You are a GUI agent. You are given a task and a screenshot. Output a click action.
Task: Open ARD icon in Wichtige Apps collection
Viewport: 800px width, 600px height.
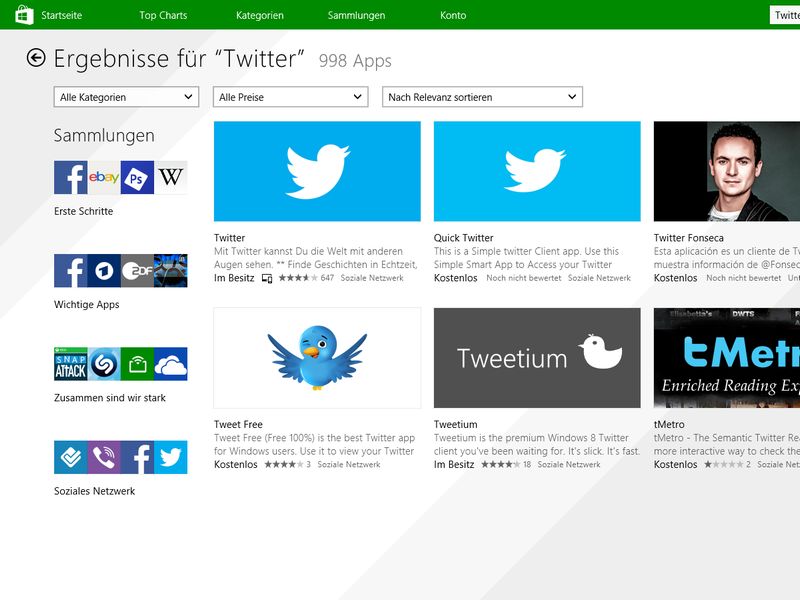tap(104, 270)
